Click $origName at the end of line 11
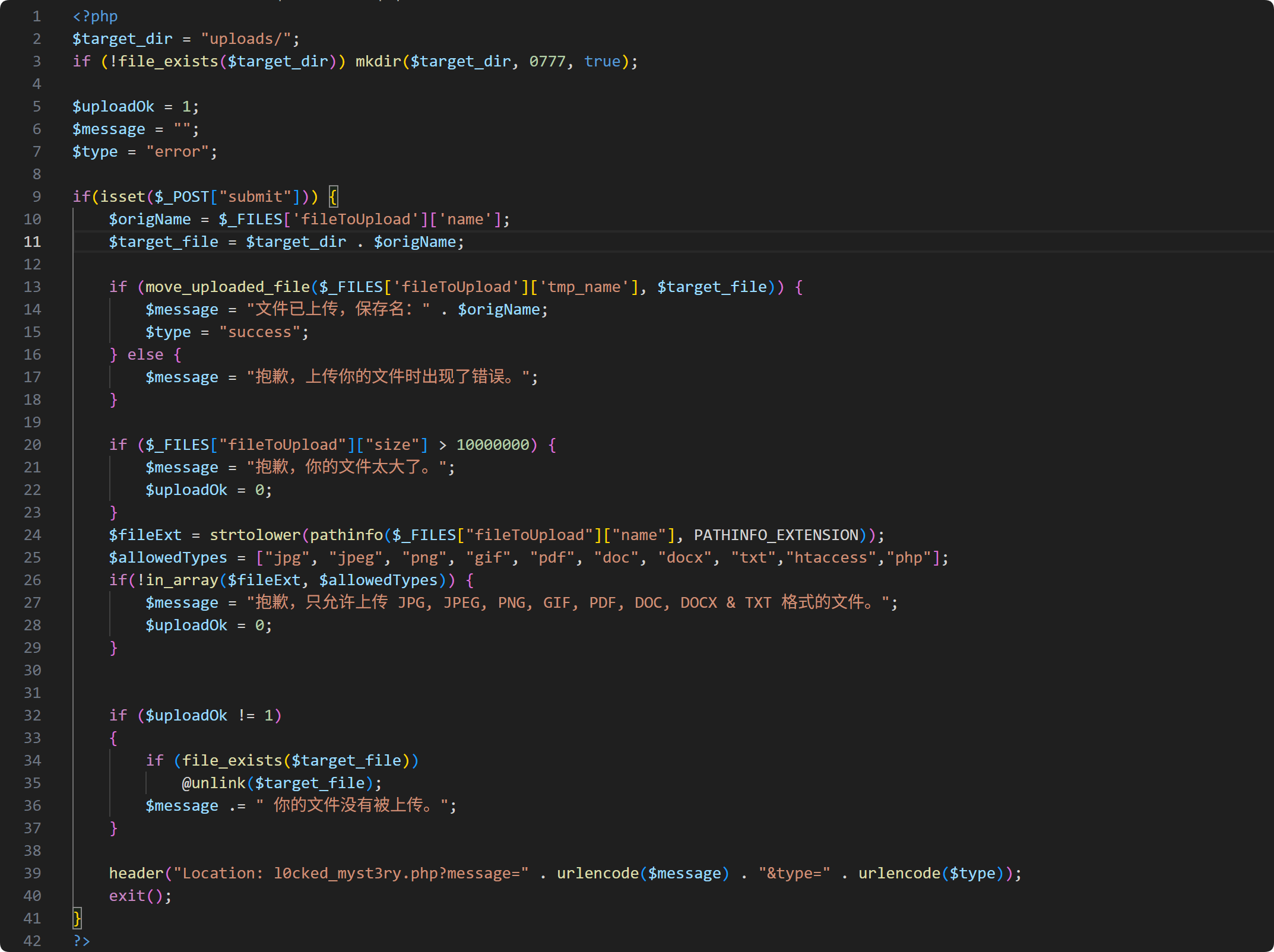This screenshot has height=952, width=1274. click(415, 242)
